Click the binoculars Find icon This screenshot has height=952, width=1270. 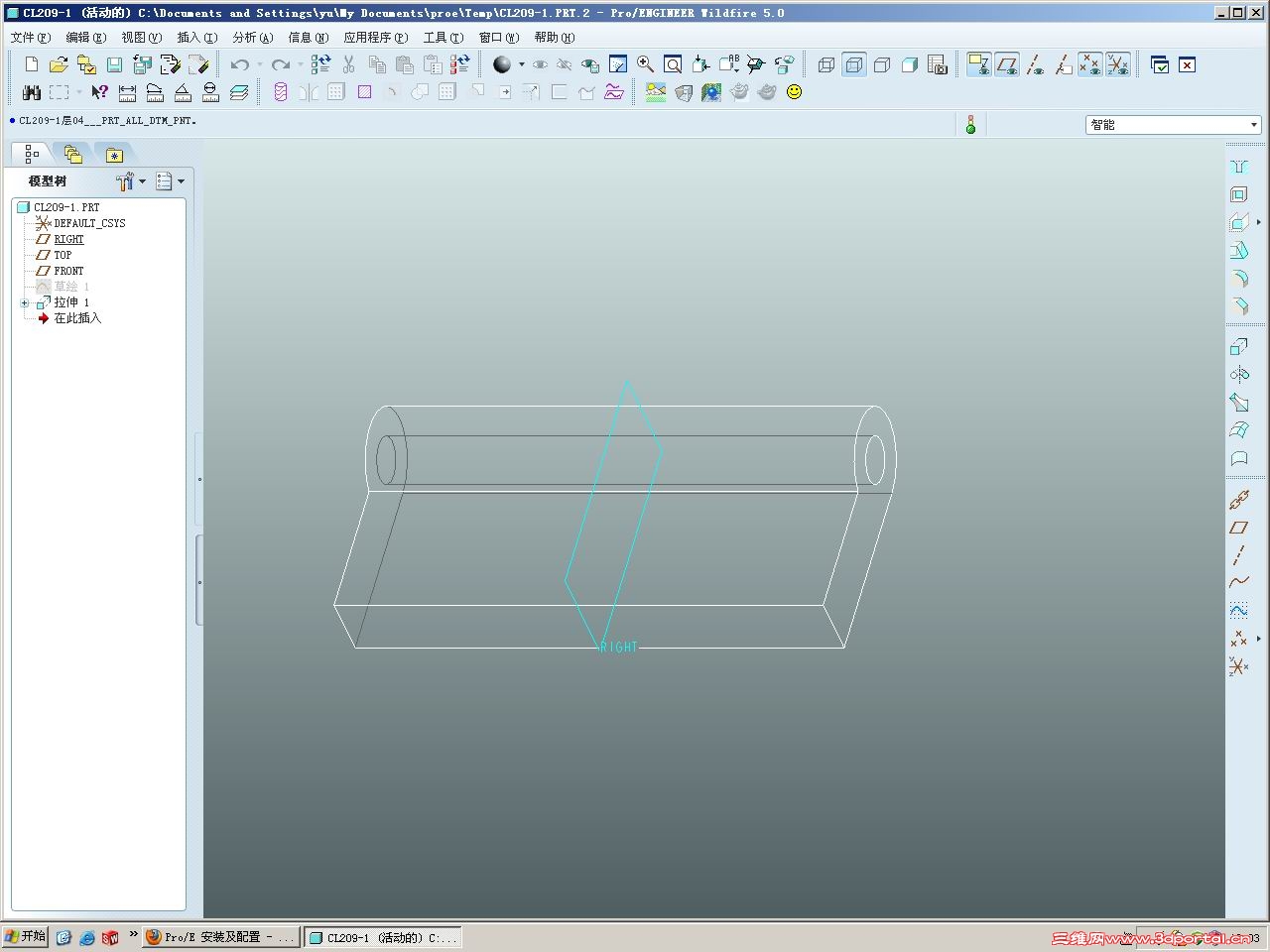(x=32, y=92)
